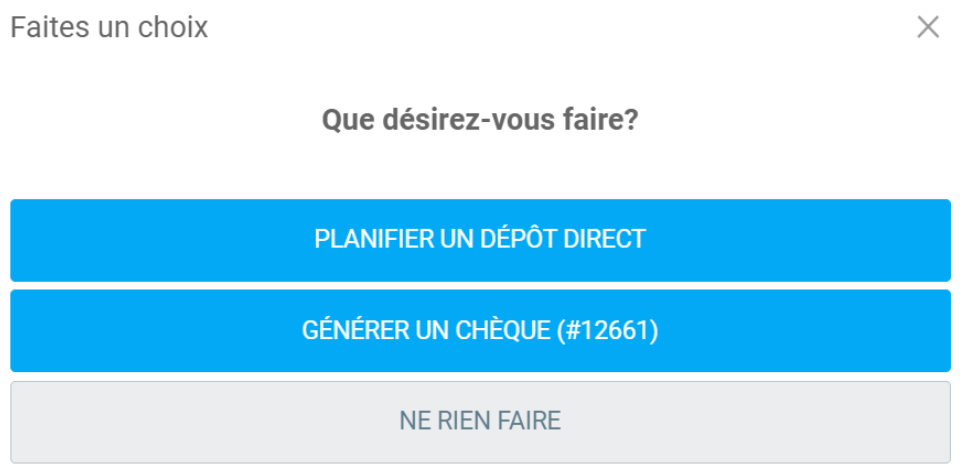Viewport: 962px width, 473px height.
Task: Hit the close cross beside the title
Action: pos(928,27)
